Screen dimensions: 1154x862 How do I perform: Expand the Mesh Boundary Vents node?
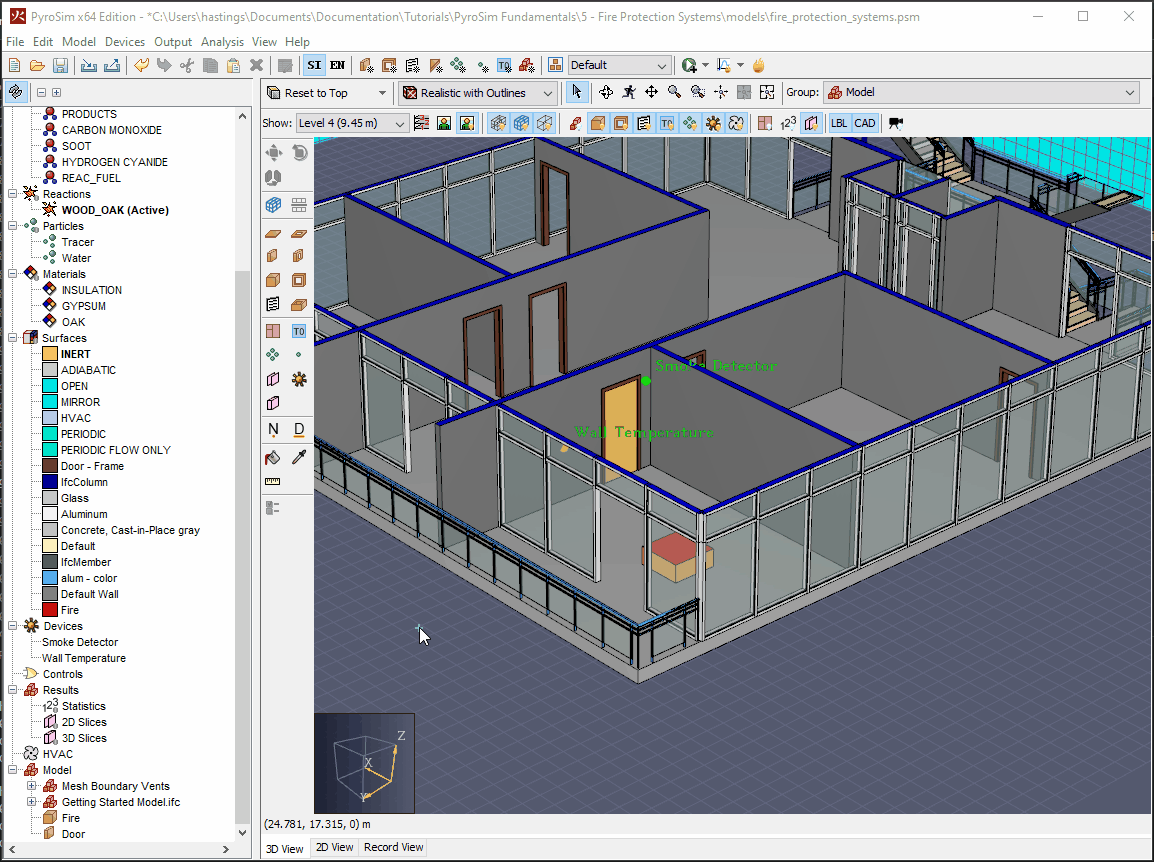pos(32,786)
